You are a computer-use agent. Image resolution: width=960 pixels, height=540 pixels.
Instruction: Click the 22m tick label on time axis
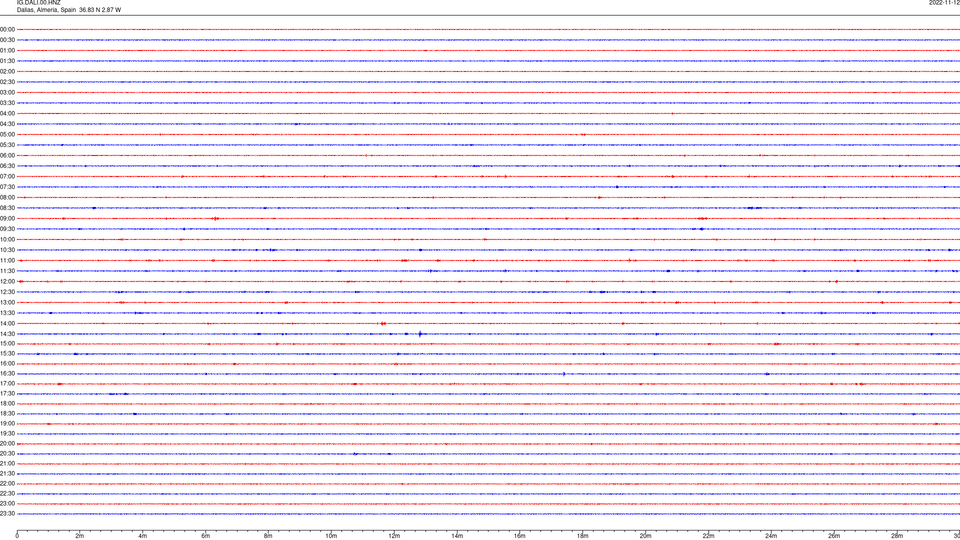point(708,536)
